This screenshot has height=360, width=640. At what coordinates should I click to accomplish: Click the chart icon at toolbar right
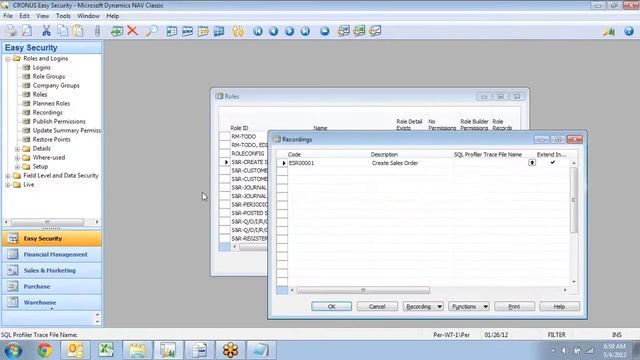609,31
